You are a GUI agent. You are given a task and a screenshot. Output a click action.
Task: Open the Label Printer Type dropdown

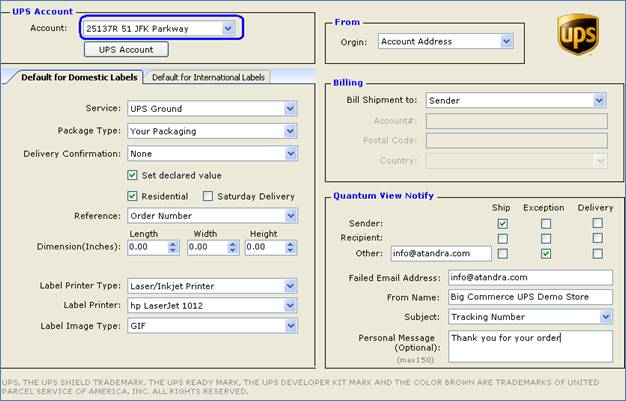pyautogui.click(x=212, y=286)
